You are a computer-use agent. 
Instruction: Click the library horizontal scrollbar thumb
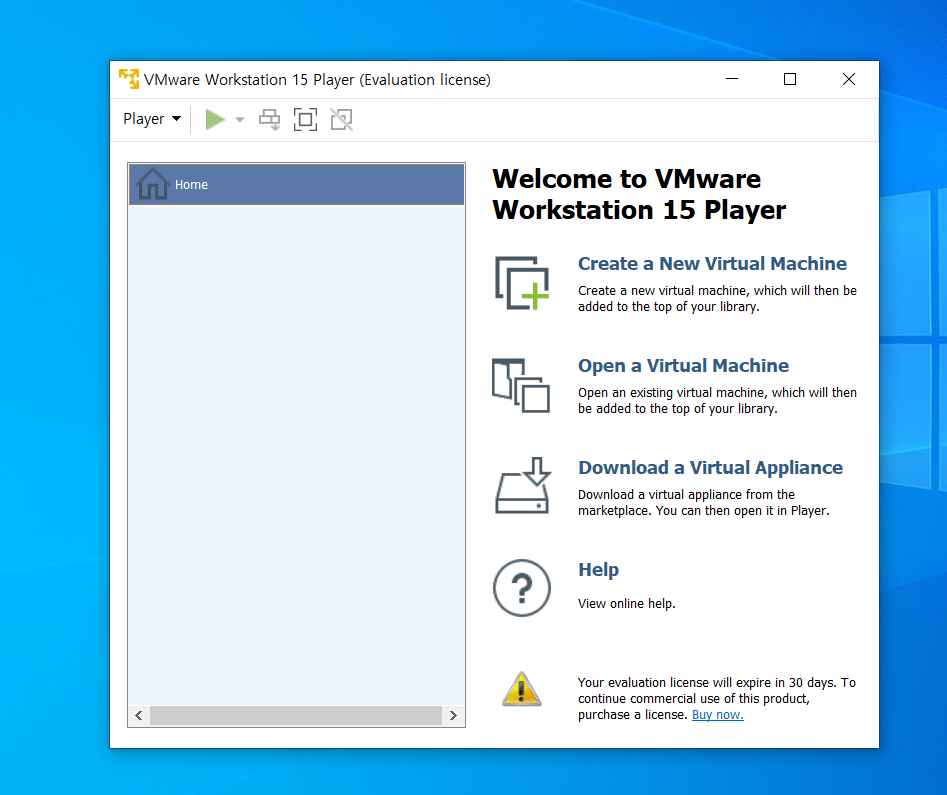296,716
